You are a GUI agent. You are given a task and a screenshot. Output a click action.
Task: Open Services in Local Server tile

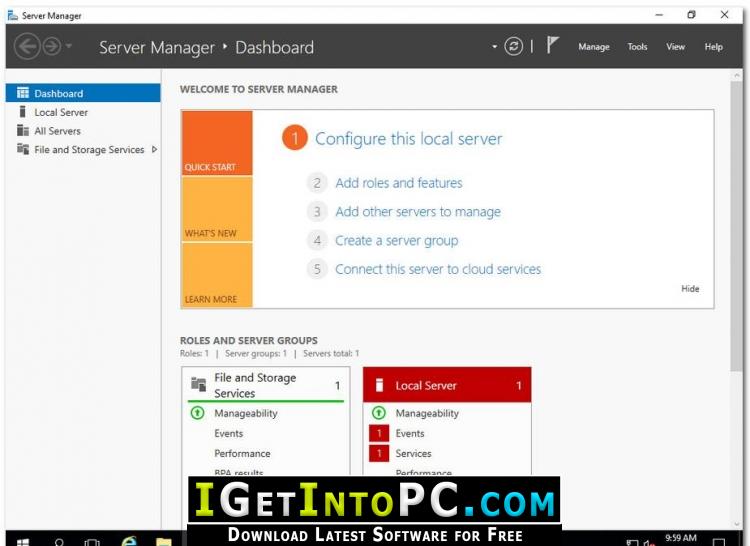pyautogui.click(x=413, y=454)
